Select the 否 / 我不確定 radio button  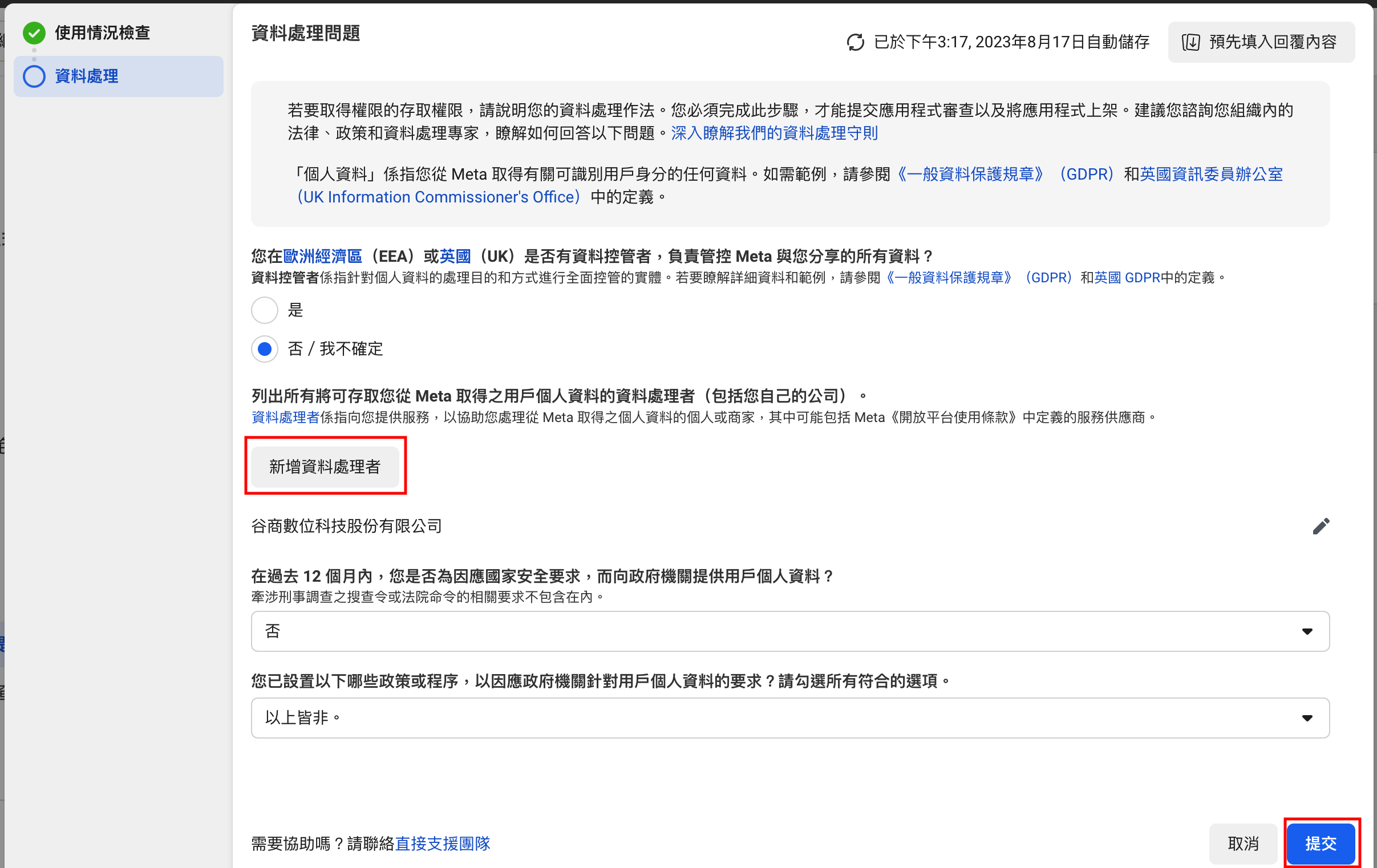point(265,349)
